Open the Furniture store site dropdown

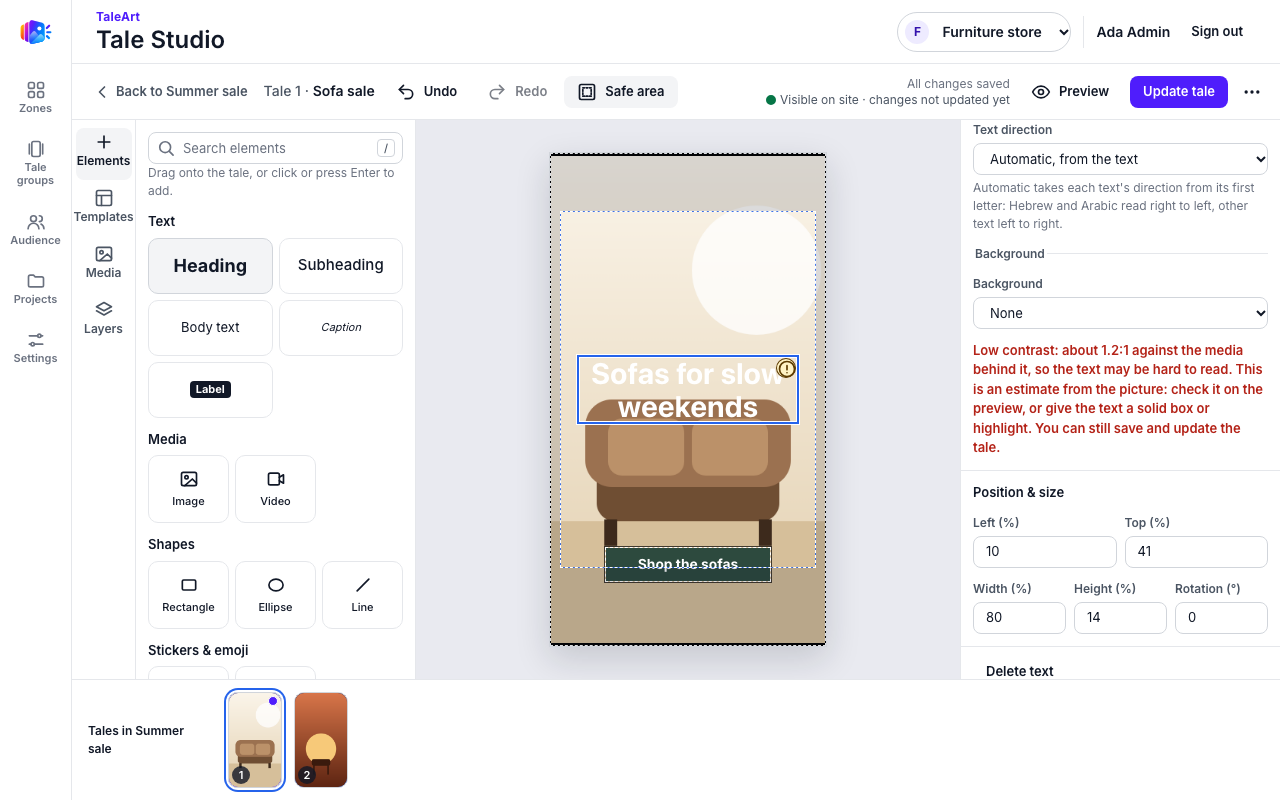(984, 32)
